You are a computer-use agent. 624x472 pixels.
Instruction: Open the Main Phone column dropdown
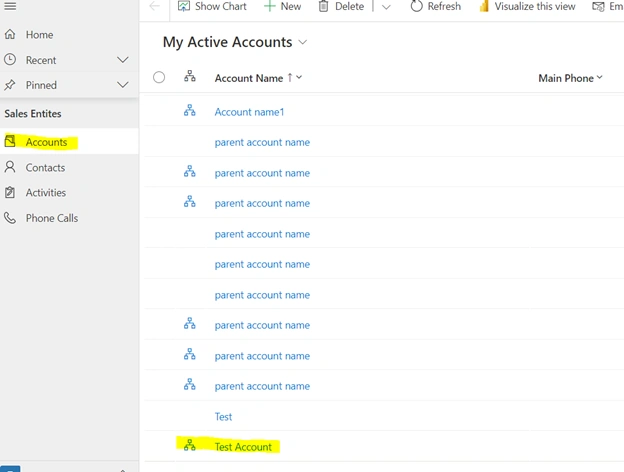pos(599,77)
